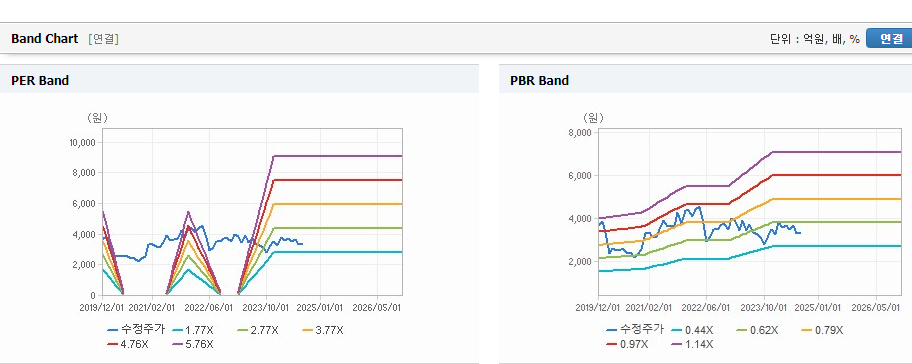Toggle the 0.44X legend series
The width and height of the screenshot is (912, 364).
692,330
